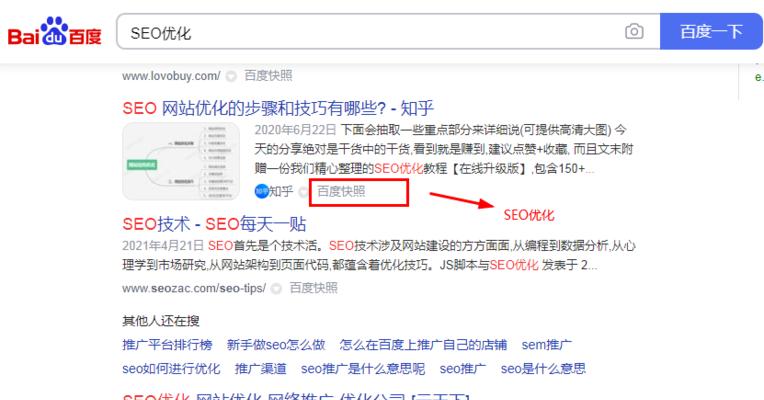
Task: Search related term 新手做seo怎么做
Action: click(x=276, y=345)
